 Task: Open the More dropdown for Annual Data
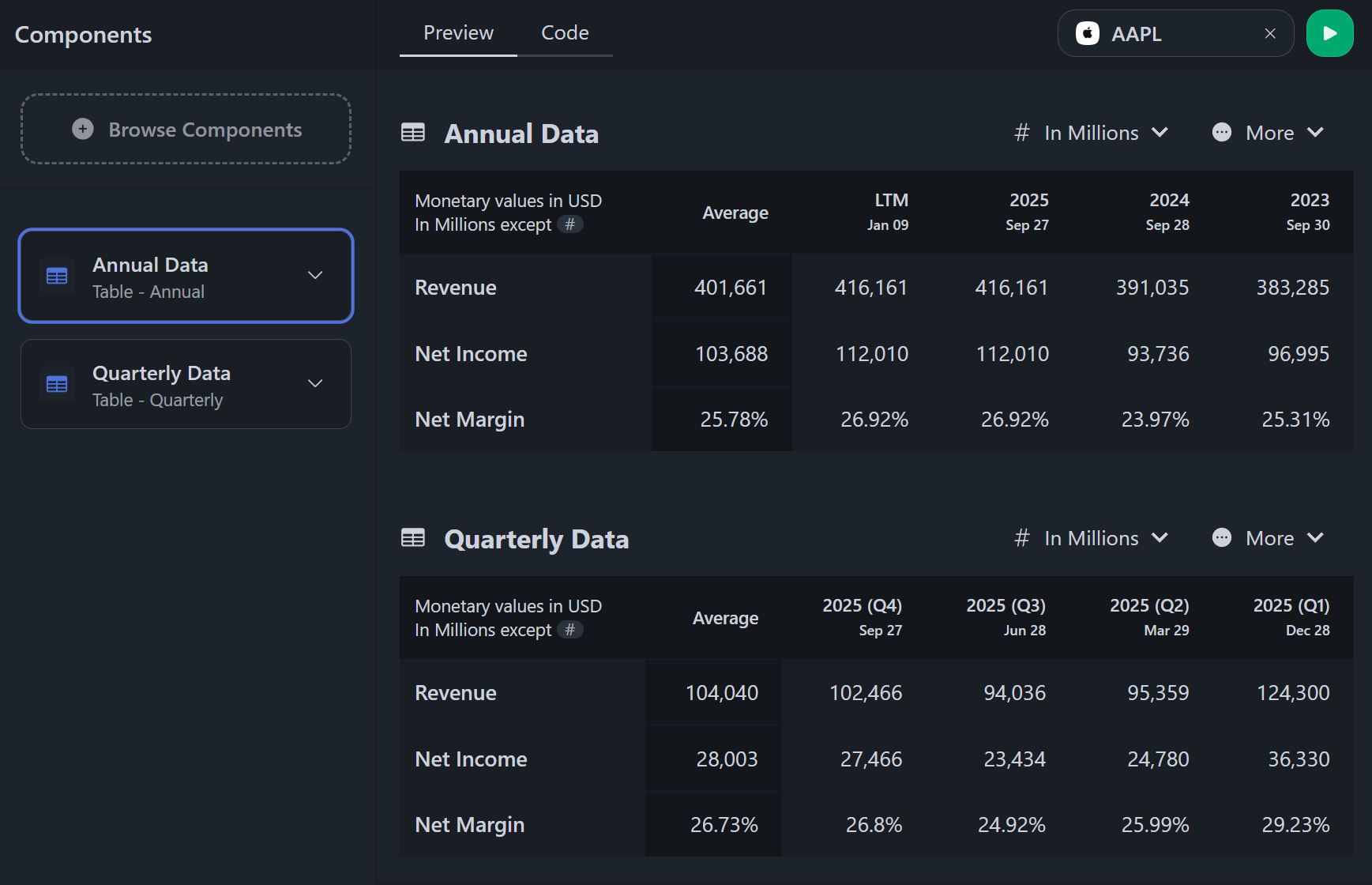[x=1269, y=132]
